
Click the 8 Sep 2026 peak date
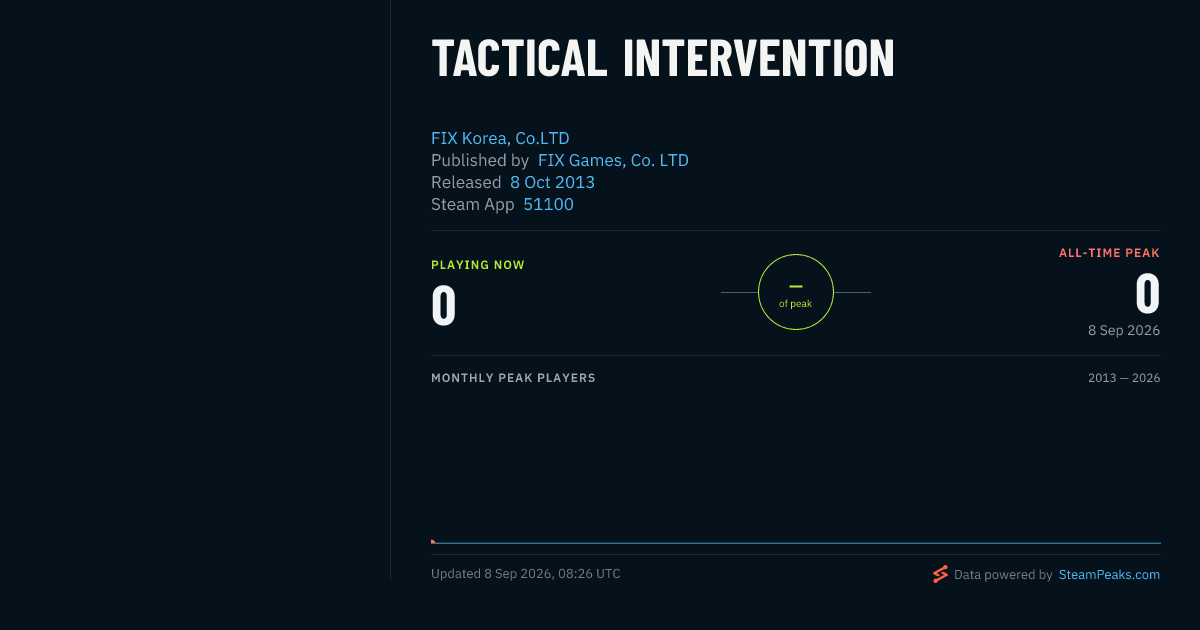tap(1124, 330)
